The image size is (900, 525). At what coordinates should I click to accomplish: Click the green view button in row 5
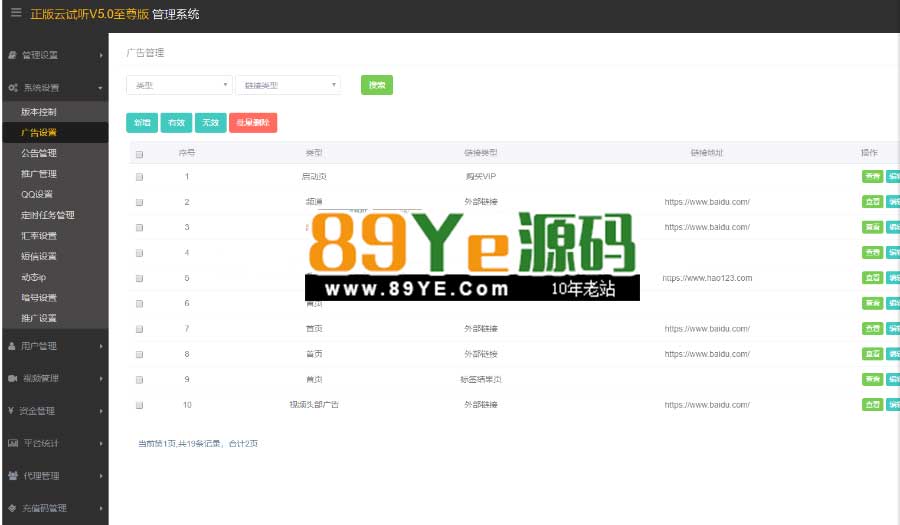[872, 278]
